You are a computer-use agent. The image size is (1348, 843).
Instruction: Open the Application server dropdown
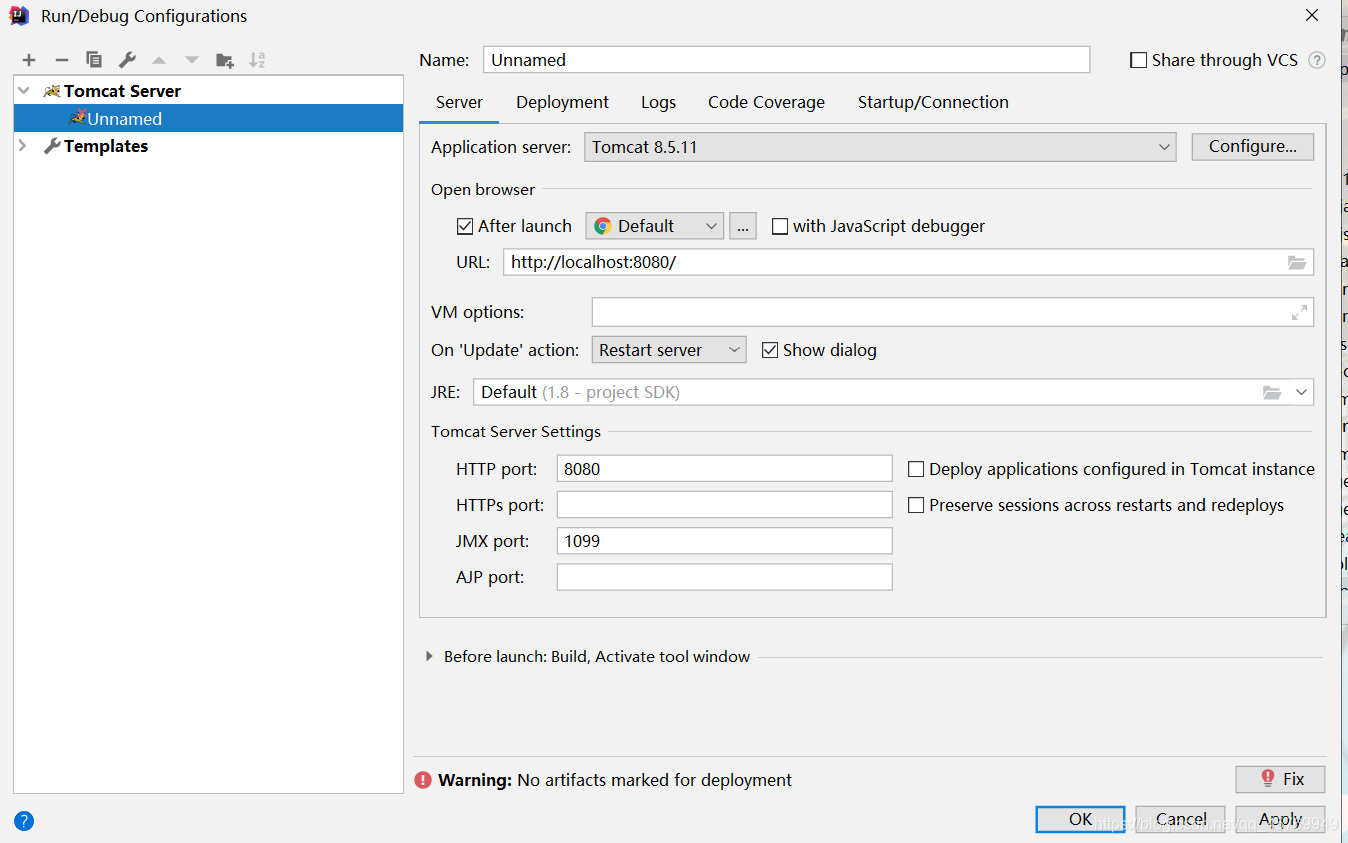tap(880, 147)
